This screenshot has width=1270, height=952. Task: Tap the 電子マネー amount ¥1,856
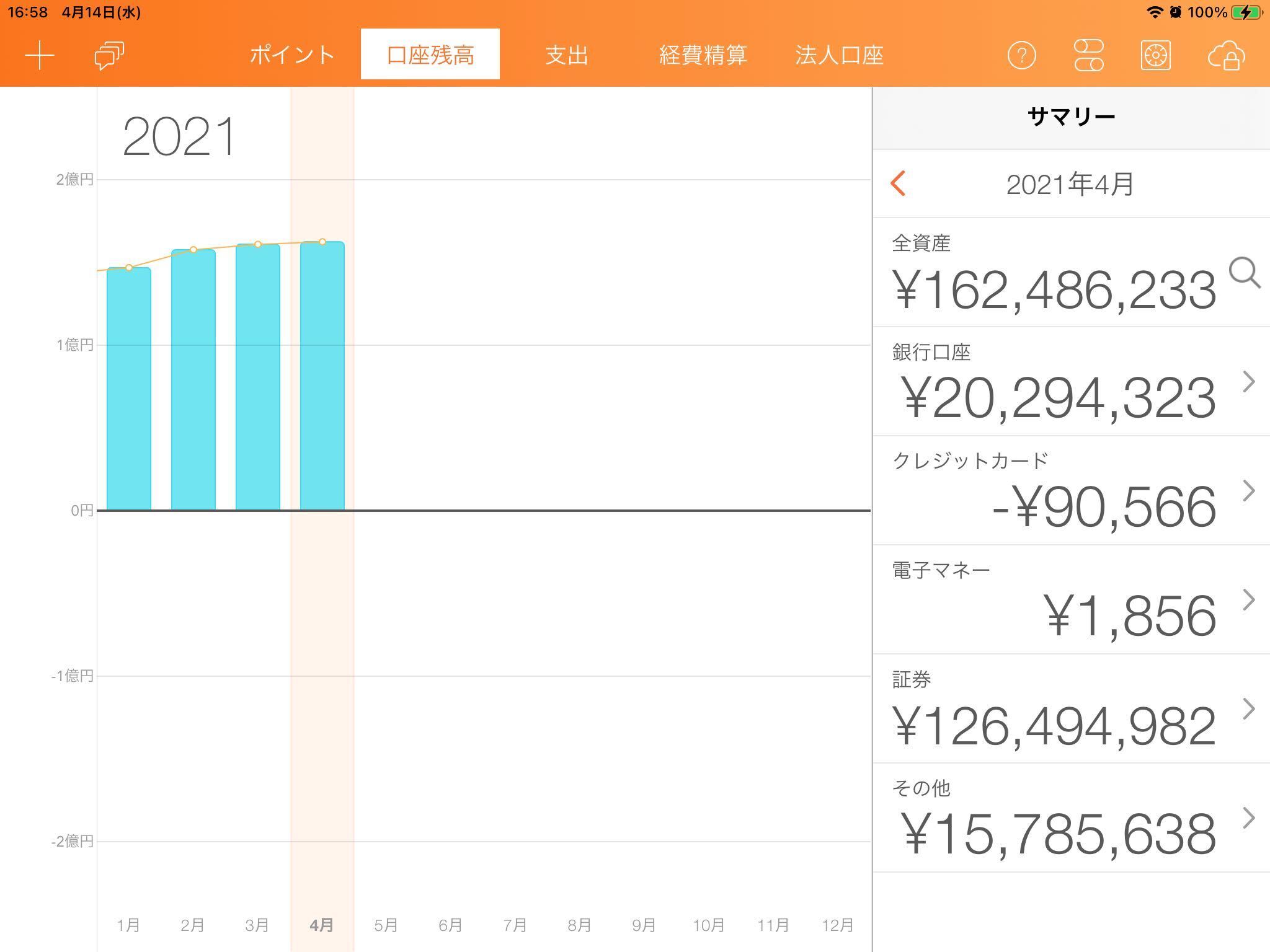(x=1131, y=617)
